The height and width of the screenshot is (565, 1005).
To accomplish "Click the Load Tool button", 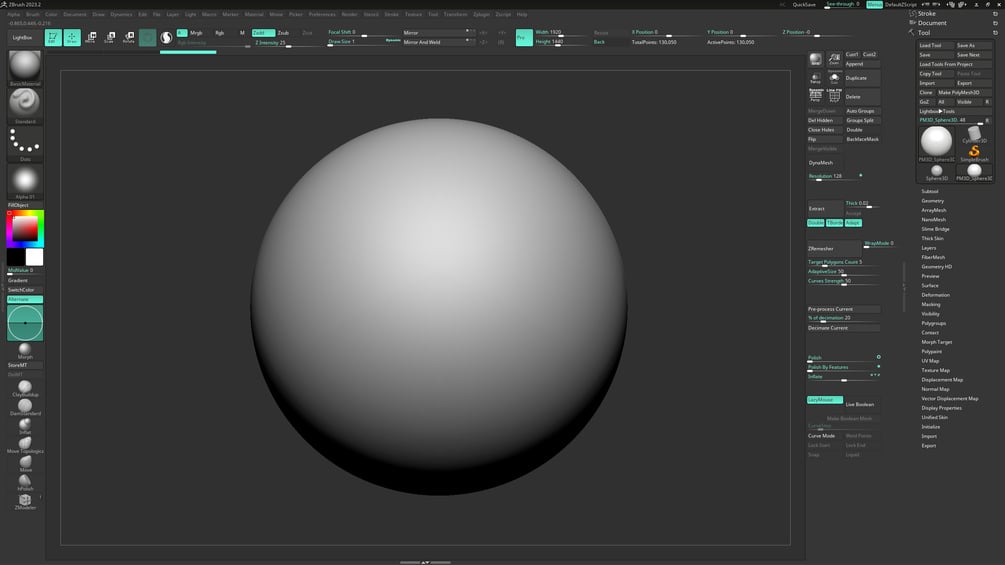I will [935, 45].
